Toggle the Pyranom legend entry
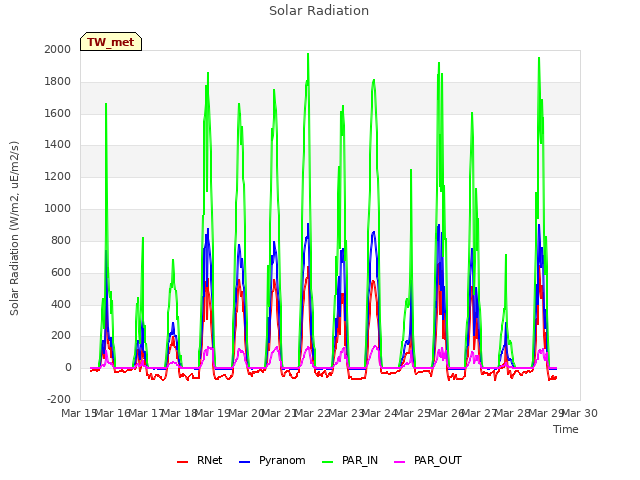This screenshot has height=480, width=640. (272, 460)
